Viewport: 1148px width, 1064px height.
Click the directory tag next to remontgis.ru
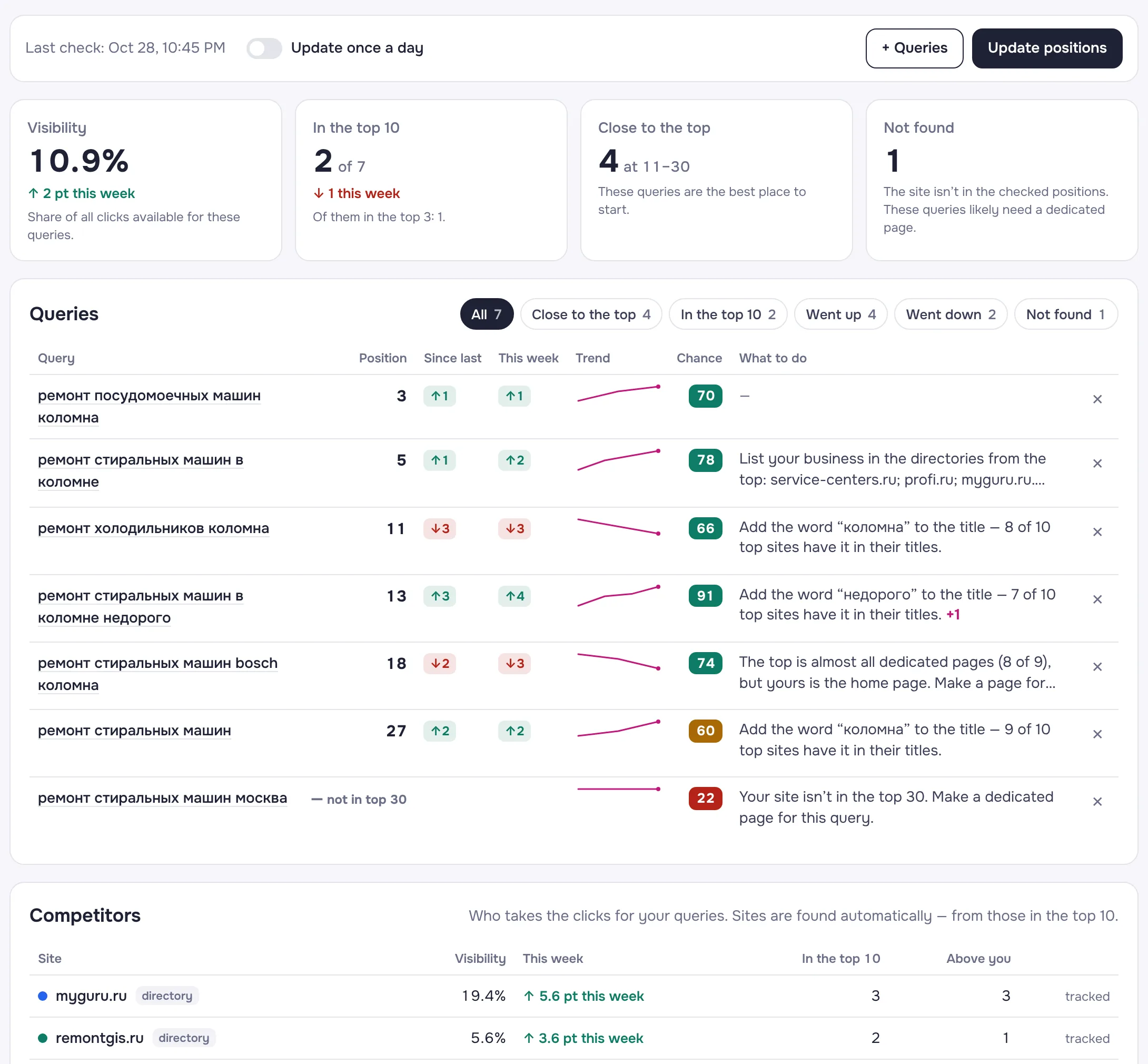coord(184,1038)
